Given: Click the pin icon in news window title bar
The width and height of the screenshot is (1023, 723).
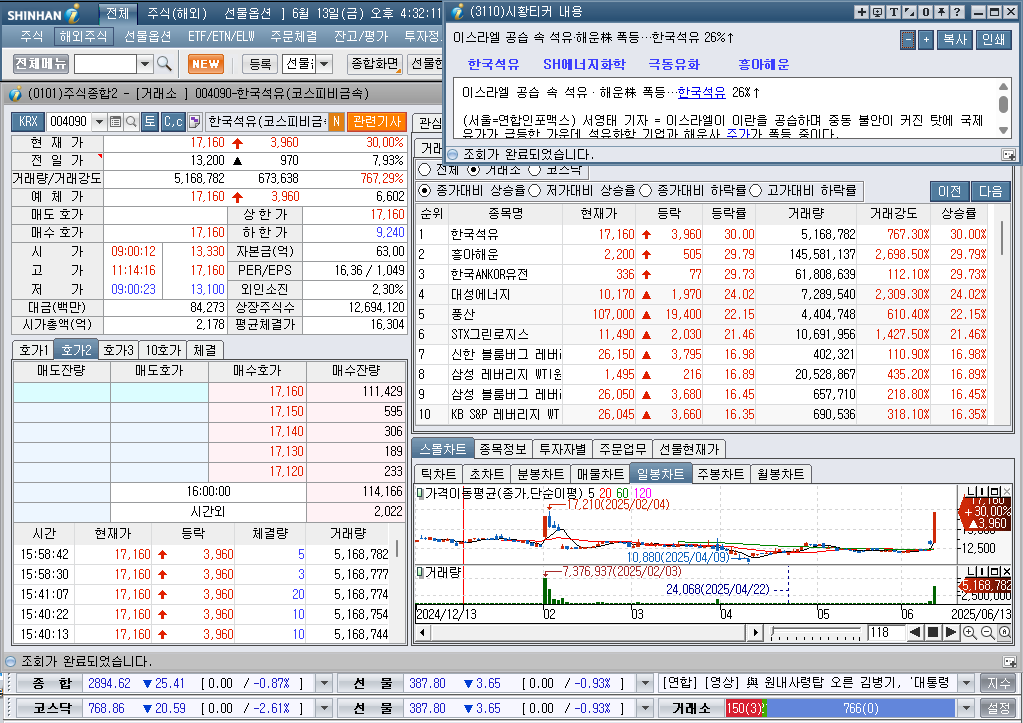Looking at the screenshot, I should click(x=941, y=12).
